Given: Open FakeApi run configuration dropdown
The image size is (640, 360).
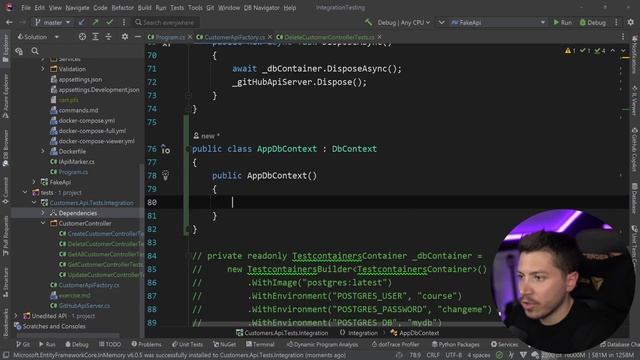Looking at the screenshot, I should click(498, 22).
